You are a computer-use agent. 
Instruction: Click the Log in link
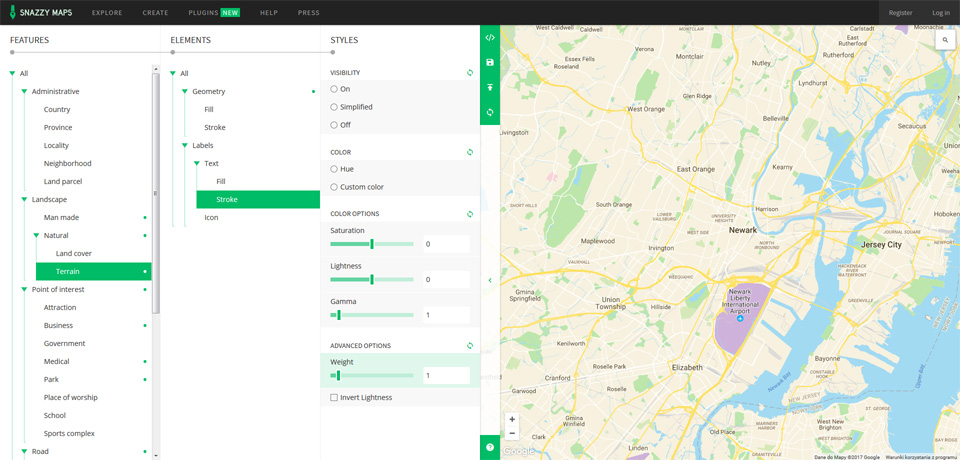941,13
